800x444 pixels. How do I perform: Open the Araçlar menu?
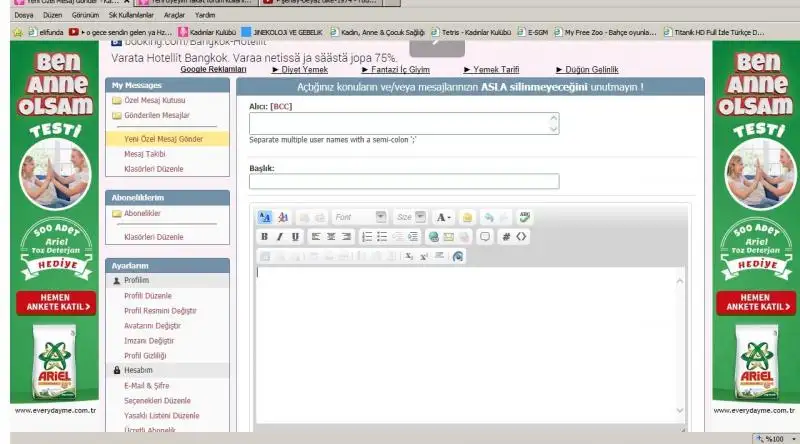pos(176,16)
